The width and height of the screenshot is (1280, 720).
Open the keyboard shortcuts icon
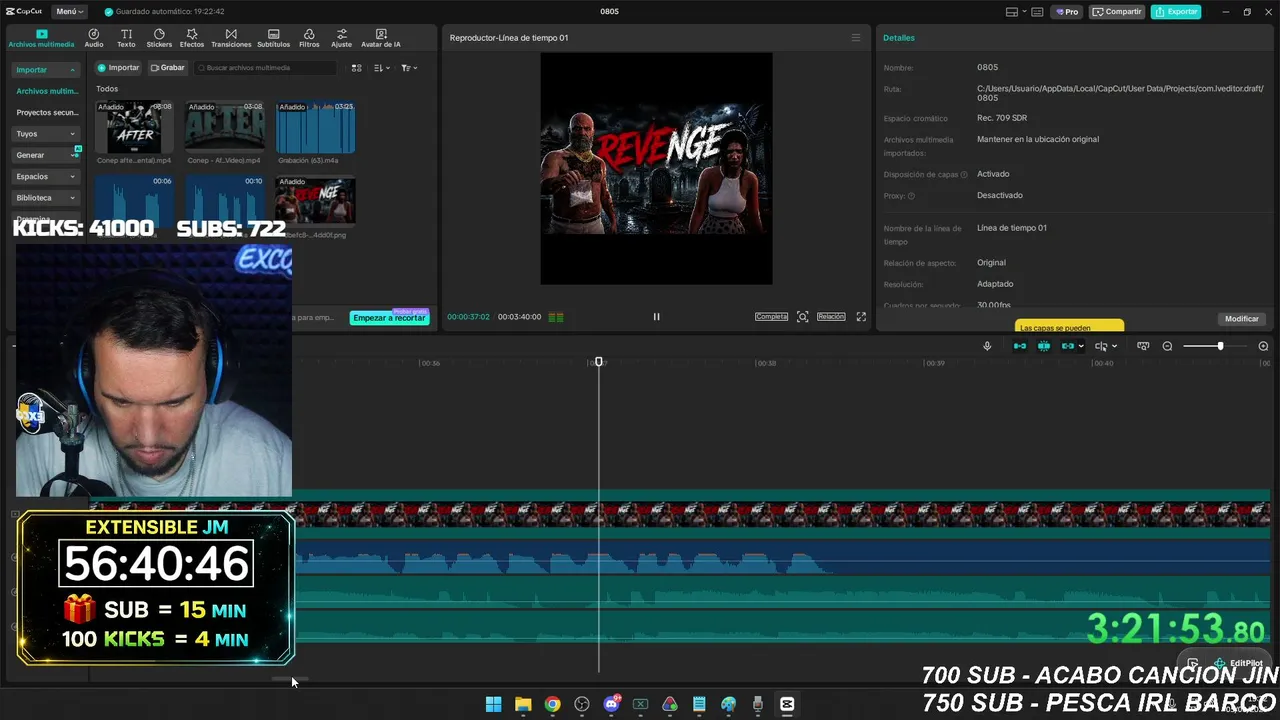1037,12
